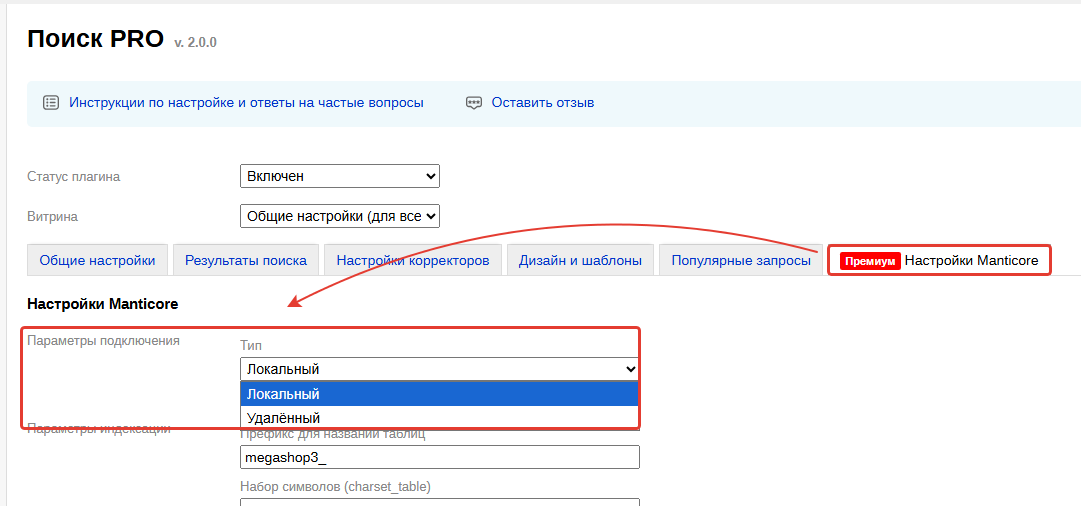Viewport: 1081px width, 506px height.
Task: Select the Локальный option in list
Action: click(x=439, y=394)
